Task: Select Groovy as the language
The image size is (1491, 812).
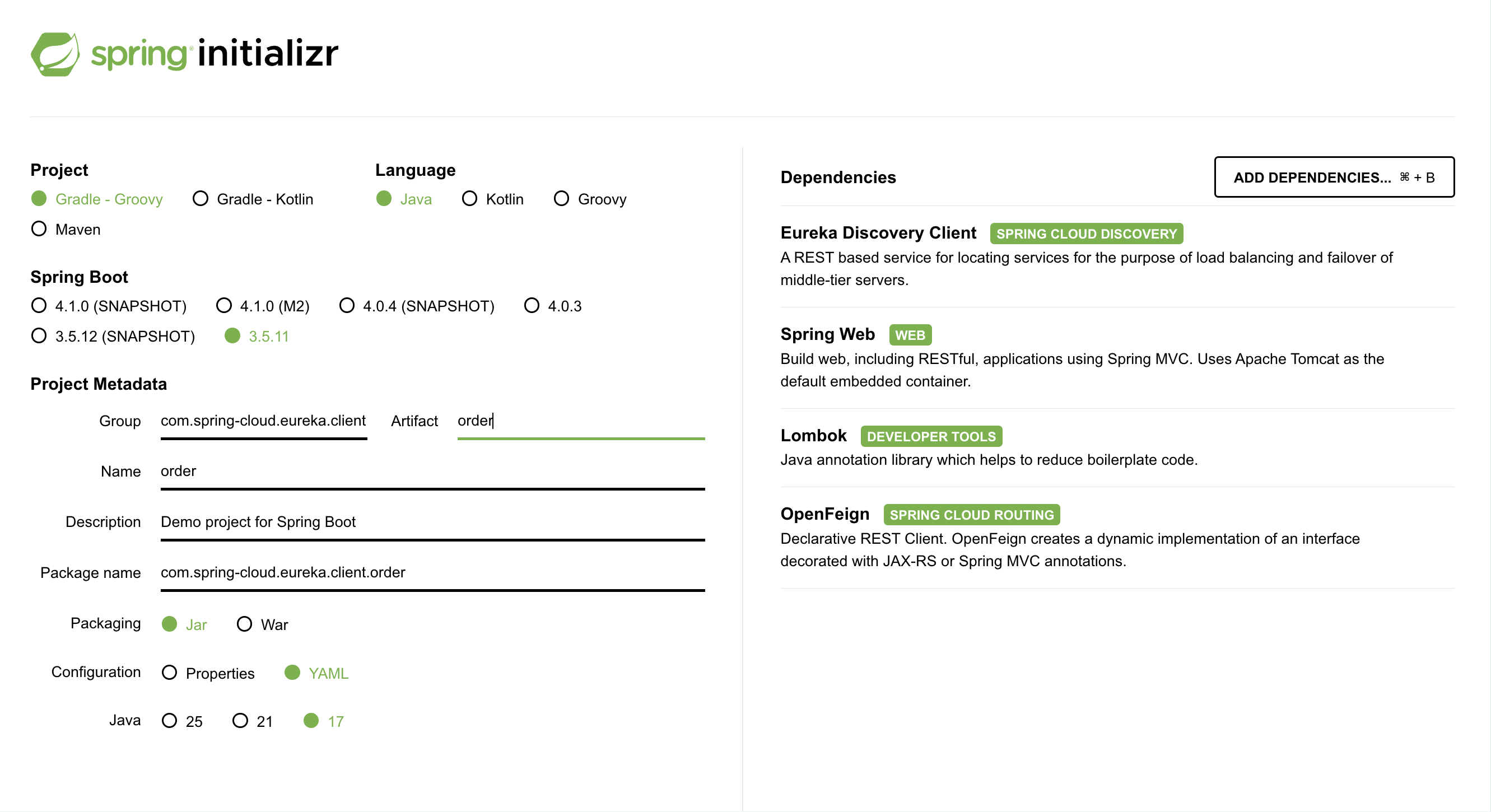Action: 590,199
